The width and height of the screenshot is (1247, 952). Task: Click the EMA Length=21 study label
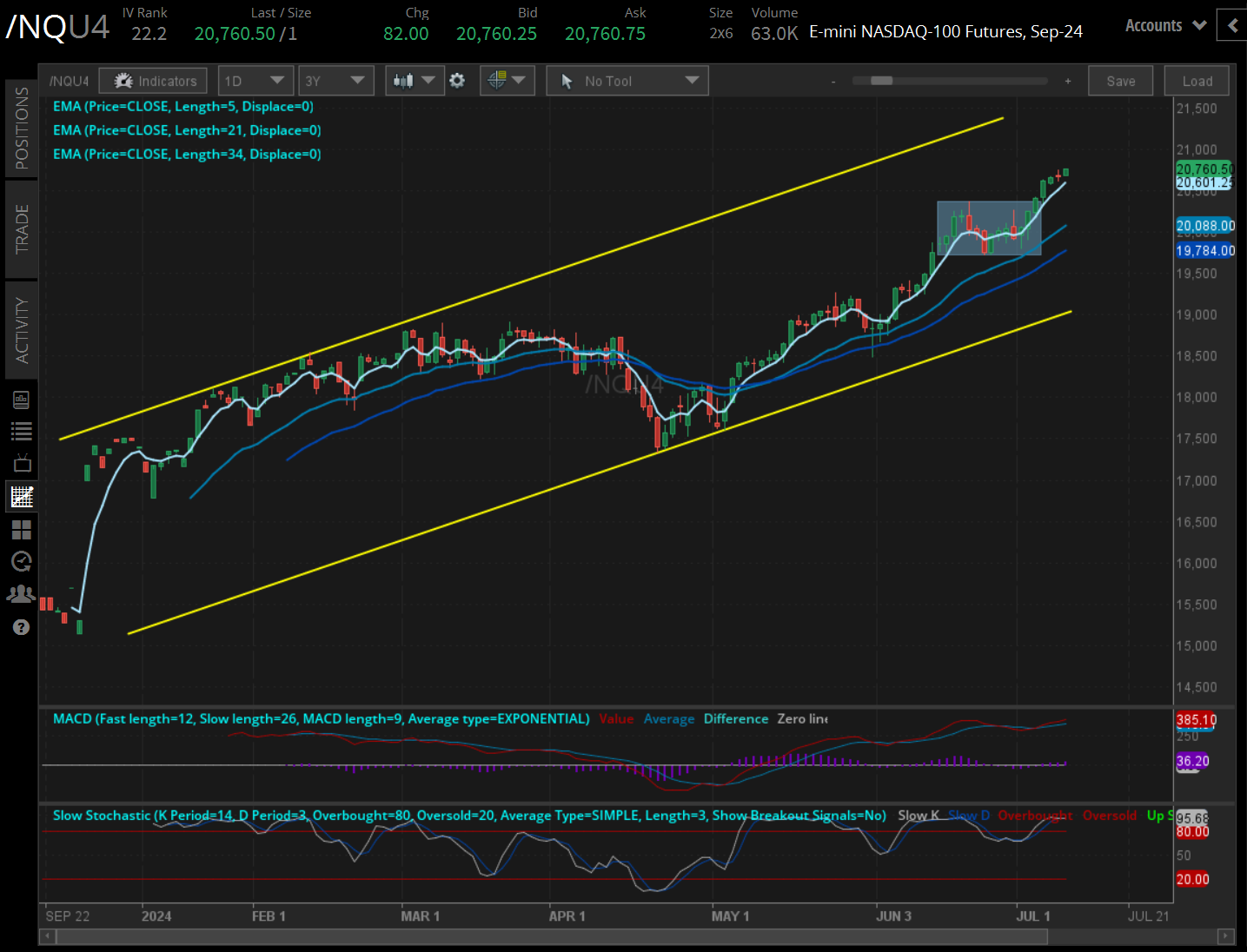[x=187, y=130]
